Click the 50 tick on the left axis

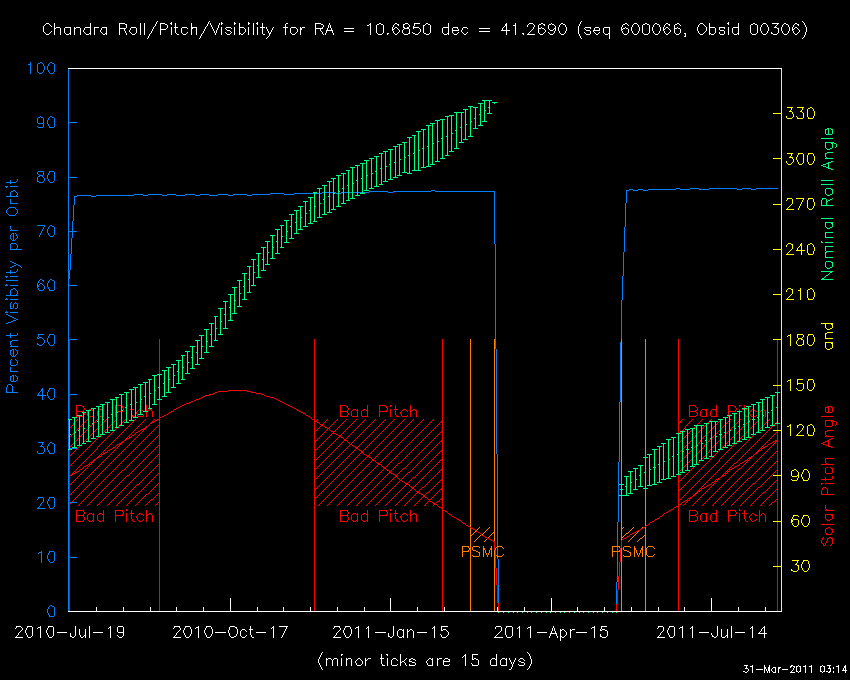(x=48, y=340)
